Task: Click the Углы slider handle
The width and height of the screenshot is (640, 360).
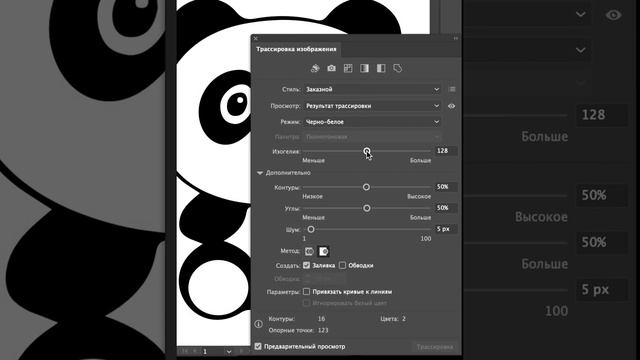Action: (367, 208)
